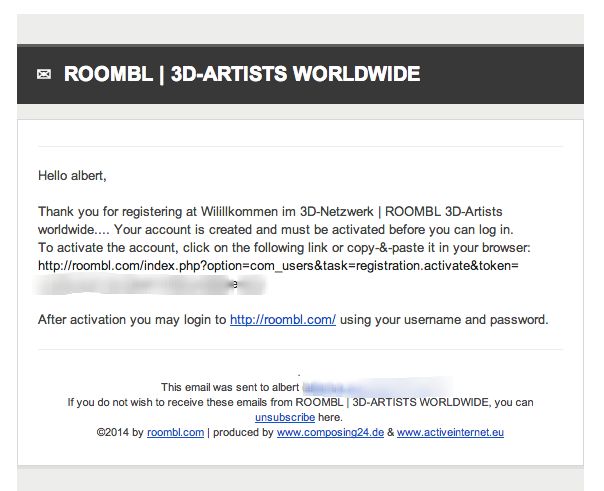This screenshot has width=604, height=491.
Task: Click the blurred recipient email address
Action: [378, 387]
